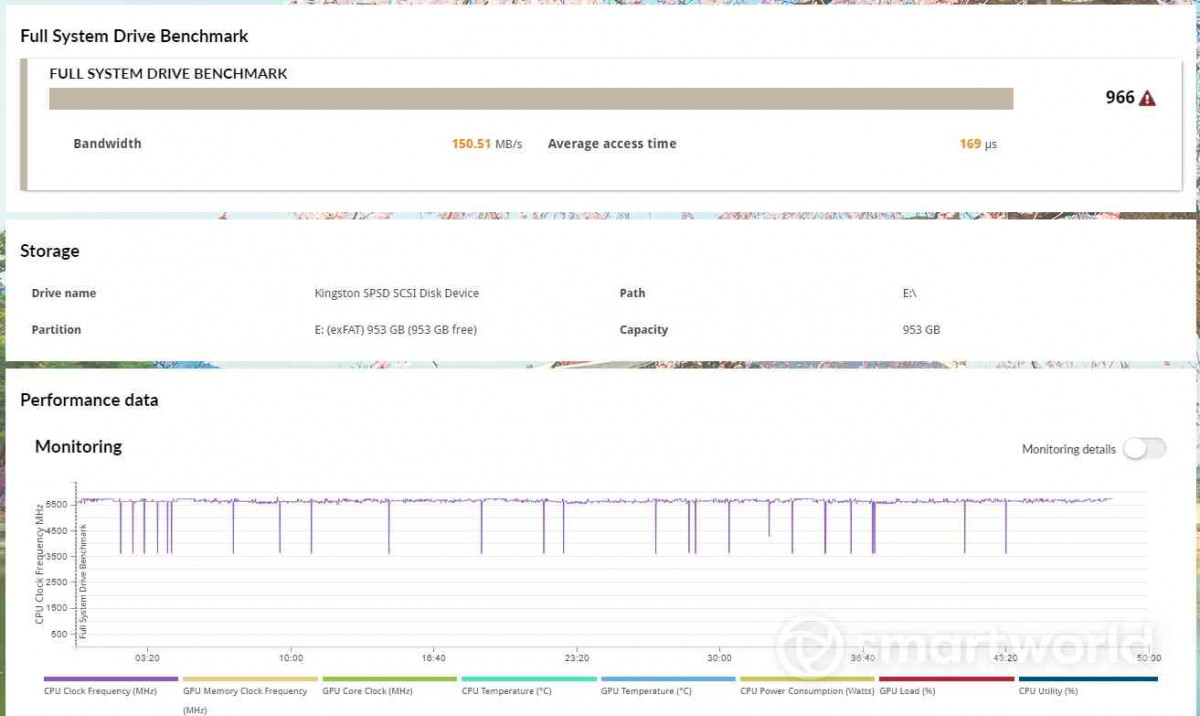Click the 169 µs average access time value

tap(977, 144)
